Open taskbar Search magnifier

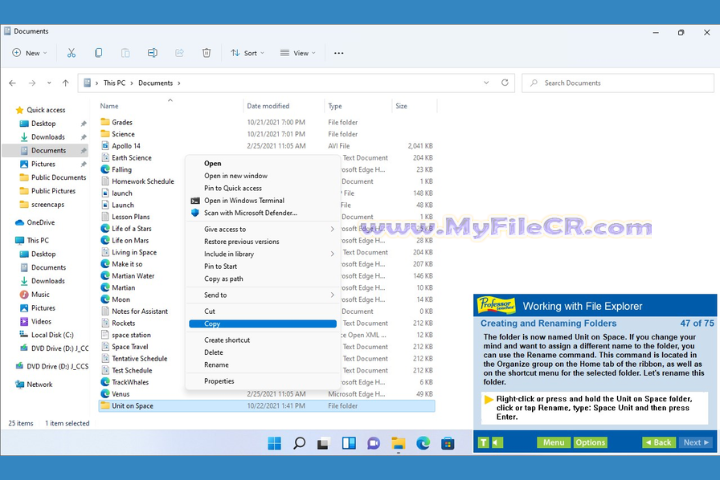(x=299, y=443)
